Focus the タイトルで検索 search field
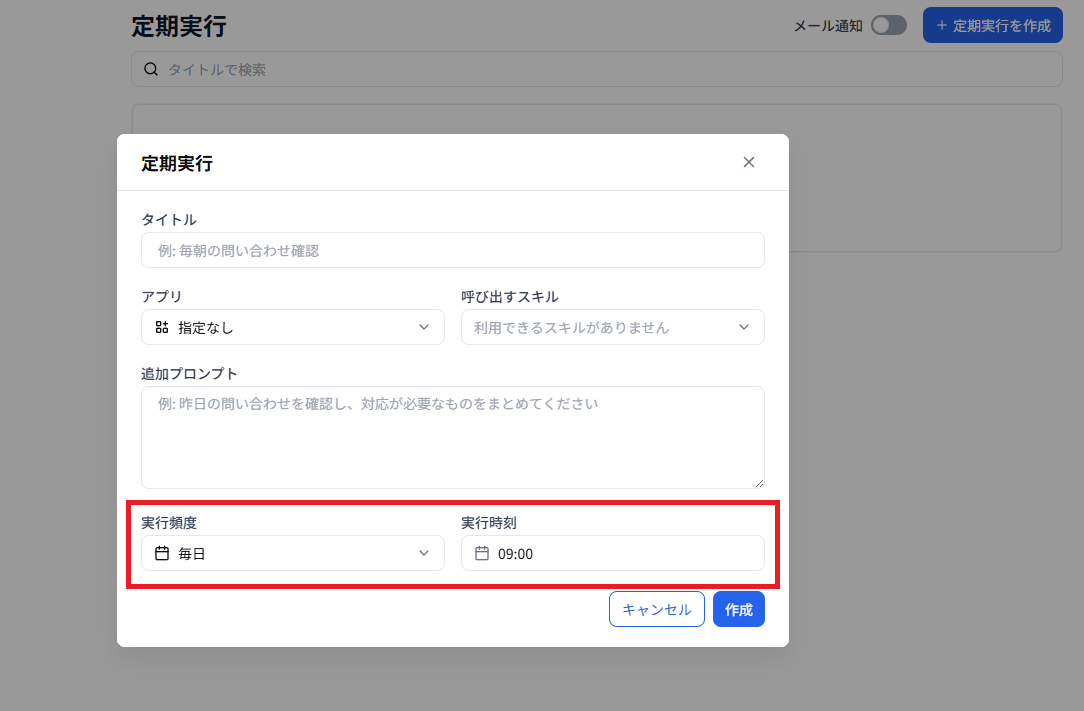The image size is (1084, 711). click(x=597, y=69)
